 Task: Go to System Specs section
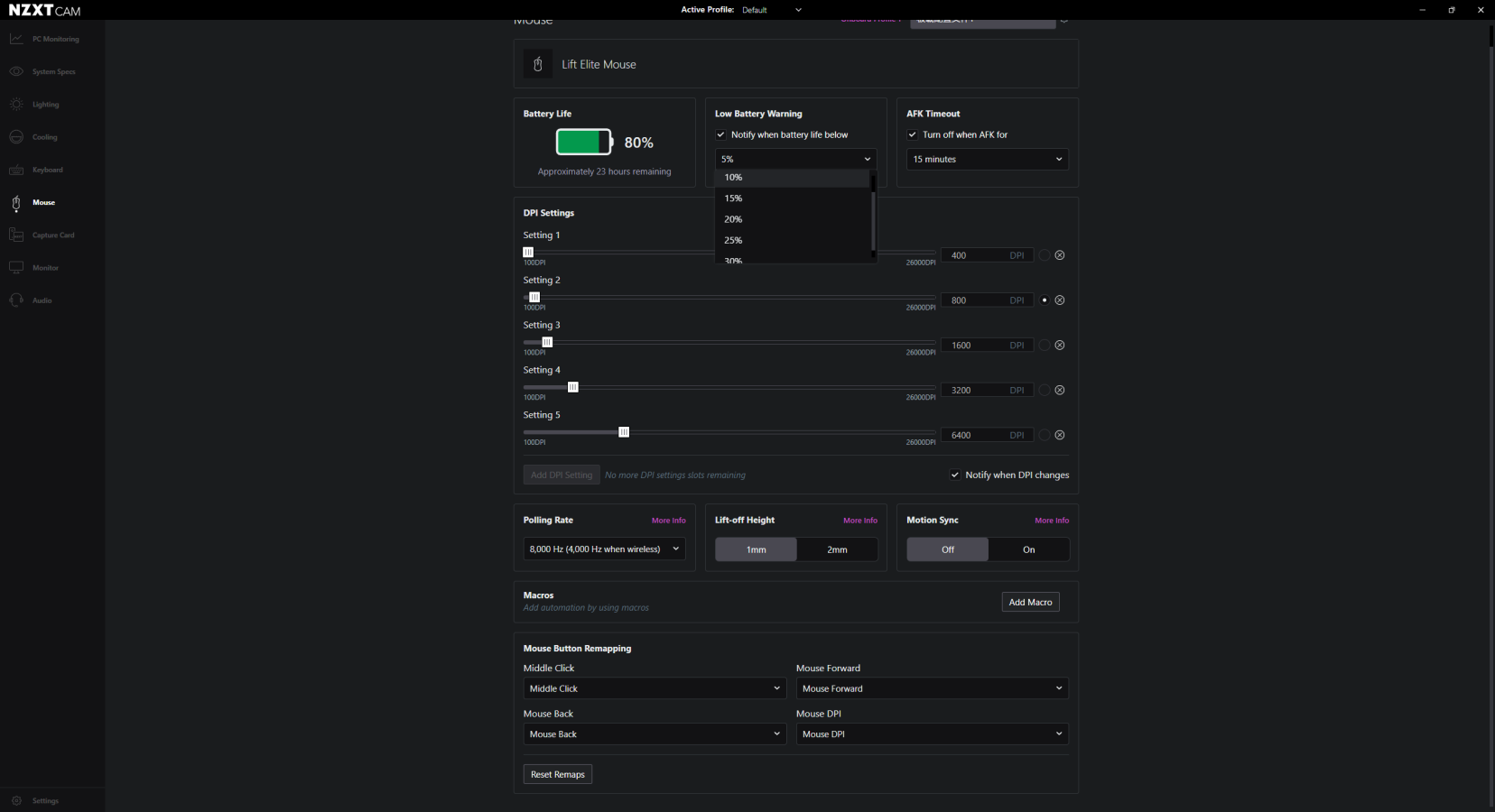54,71
